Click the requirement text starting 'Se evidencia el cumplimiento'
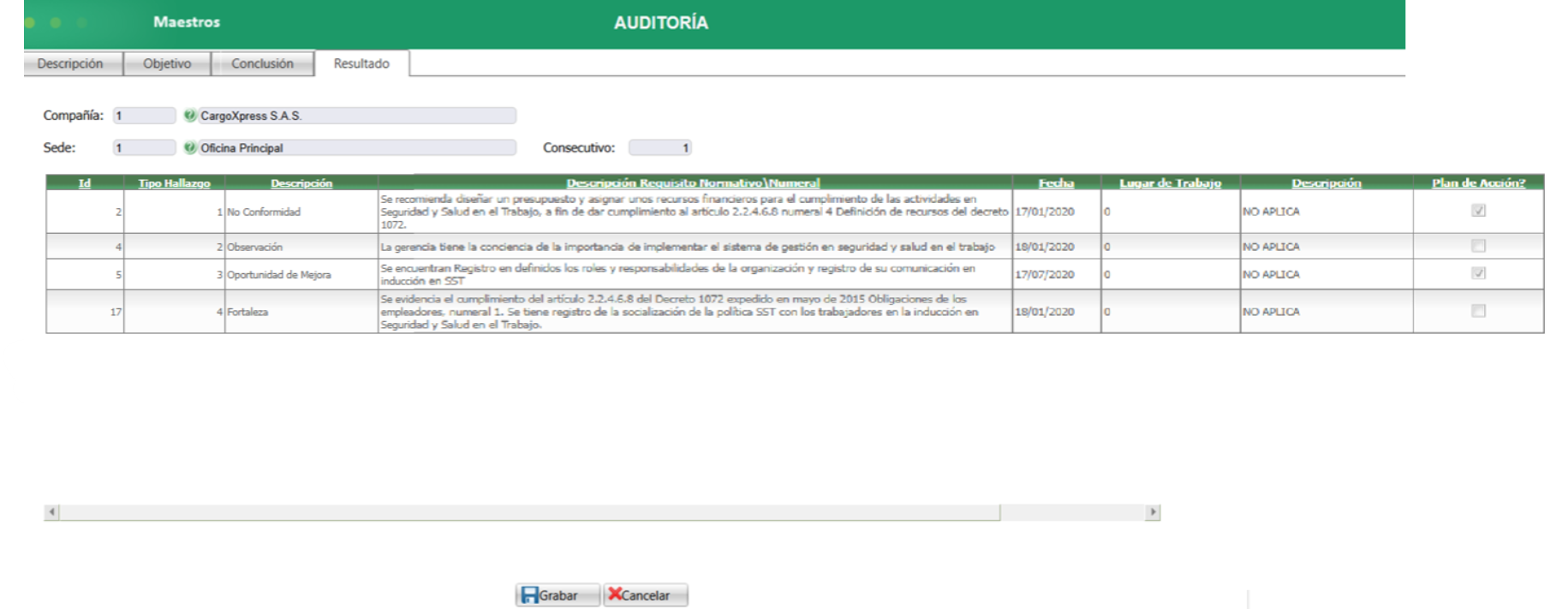Screen dimensions: 1568x609 (x=679, y=312)
